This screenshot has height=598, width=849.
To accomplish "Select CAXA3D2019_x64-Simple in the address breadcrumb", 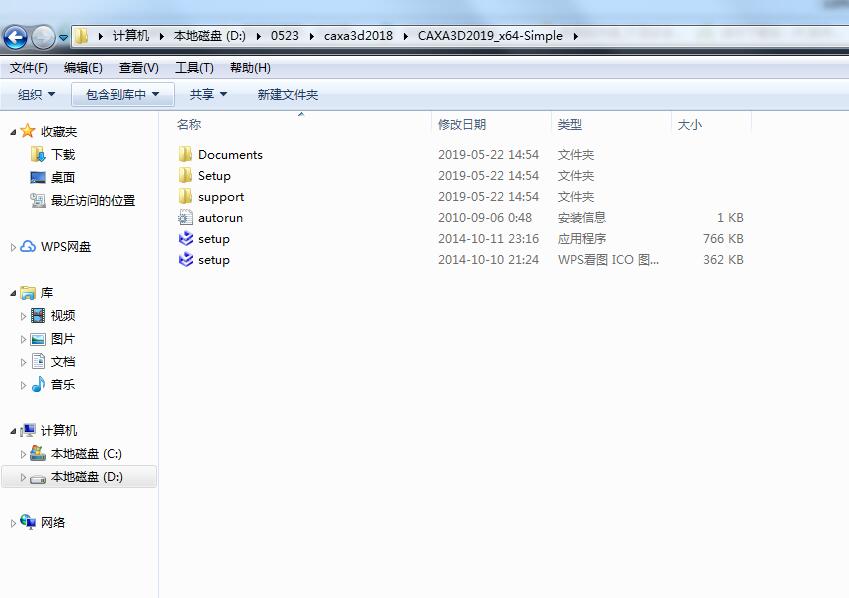I will tap(490, 36).
